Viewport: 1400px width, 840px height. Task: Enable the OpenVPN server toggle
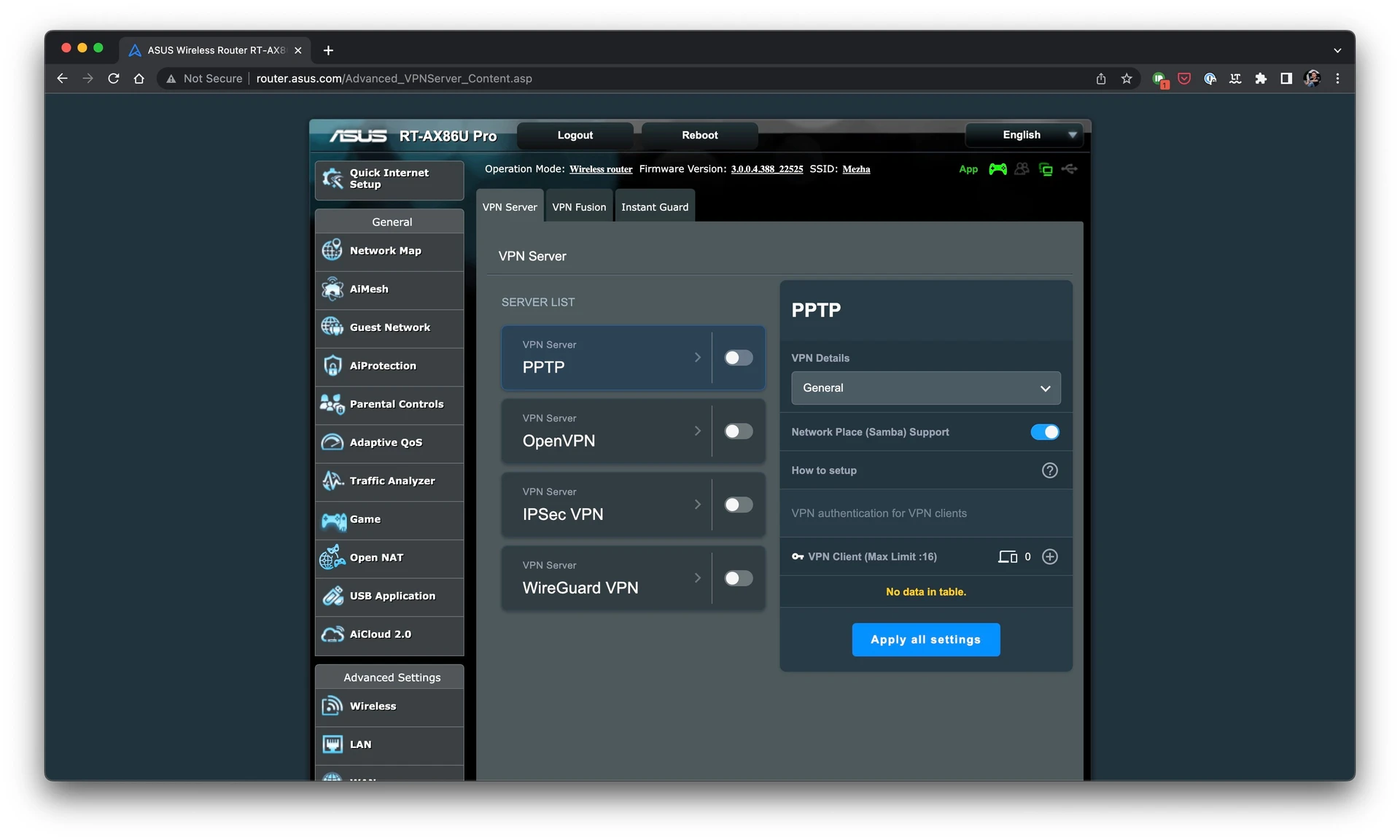[738, 431]
